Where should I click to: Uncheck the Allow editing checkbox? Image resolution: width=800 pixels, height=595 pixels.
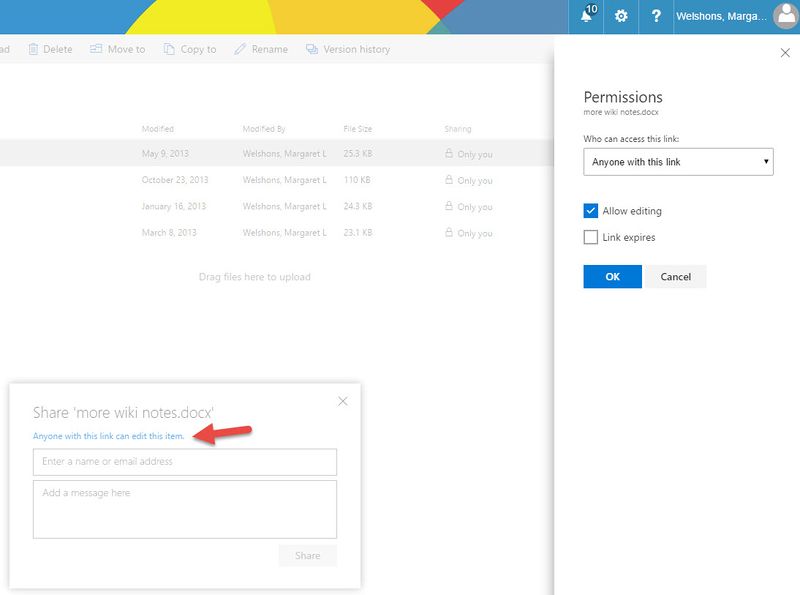pos(591,211)
